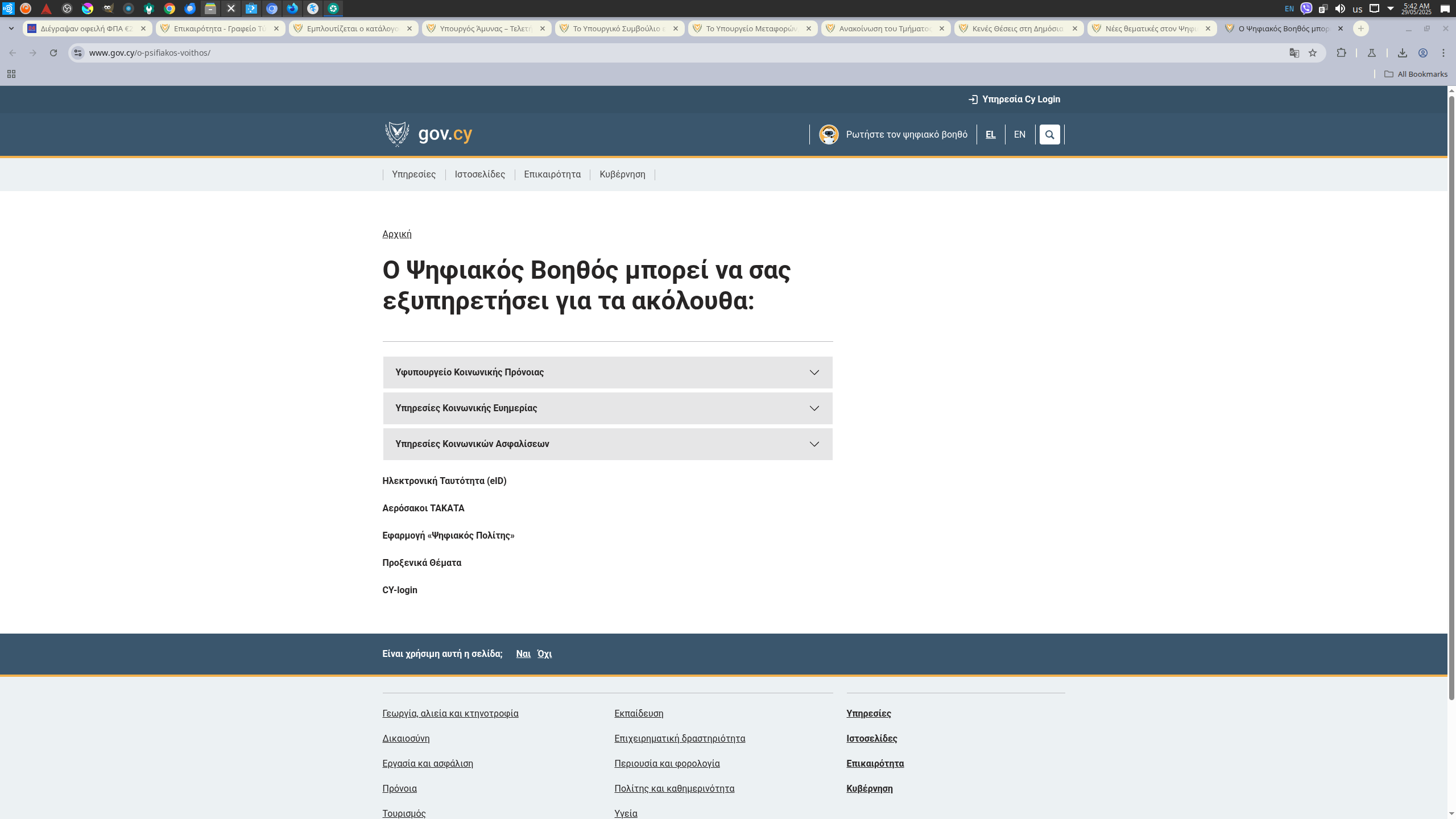Open the Chrome profile avatar icon

click(x=1422, y=53)
